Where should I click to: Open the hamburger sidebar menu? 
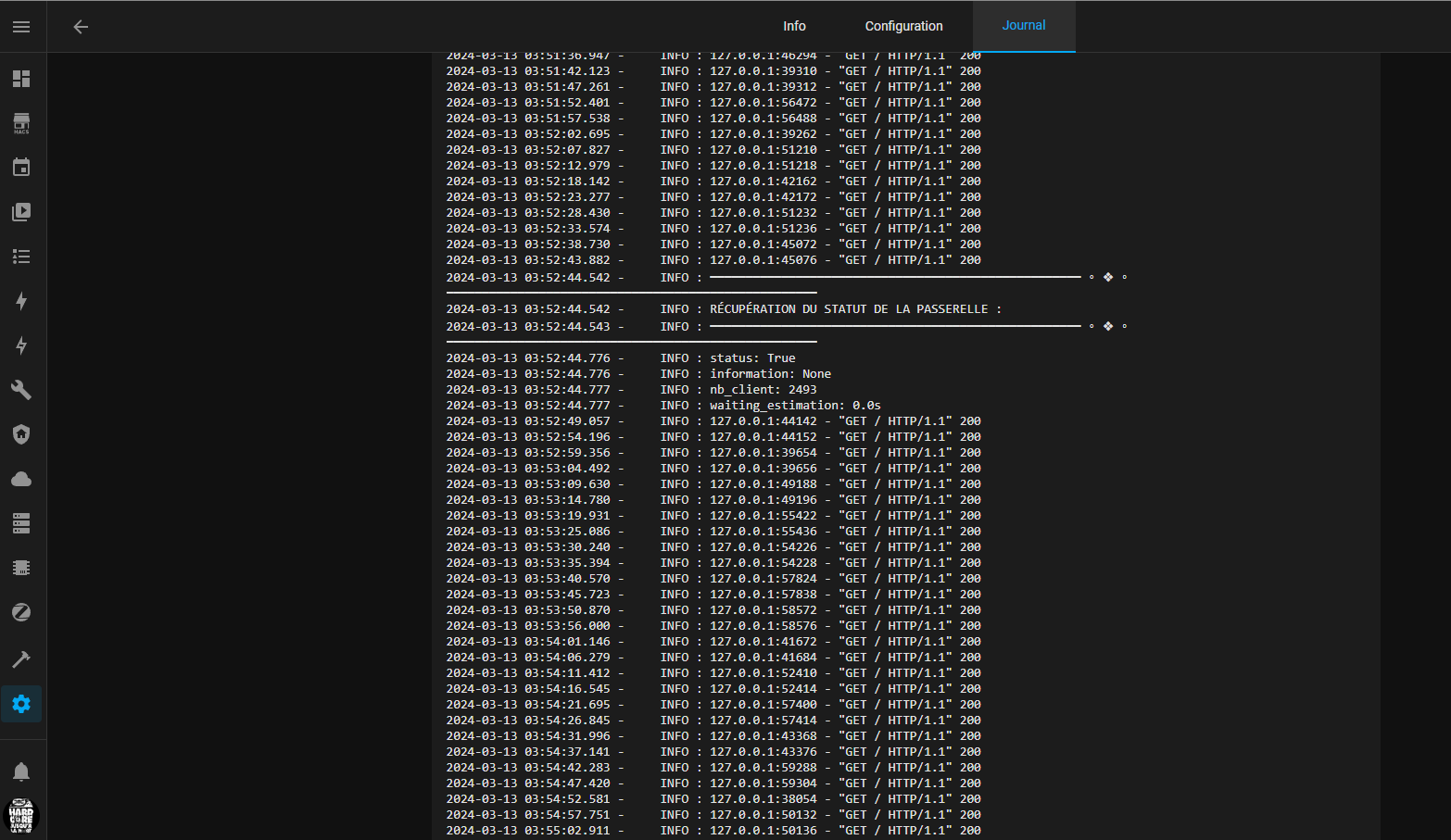pyautogui.click(x=21, y=27)
